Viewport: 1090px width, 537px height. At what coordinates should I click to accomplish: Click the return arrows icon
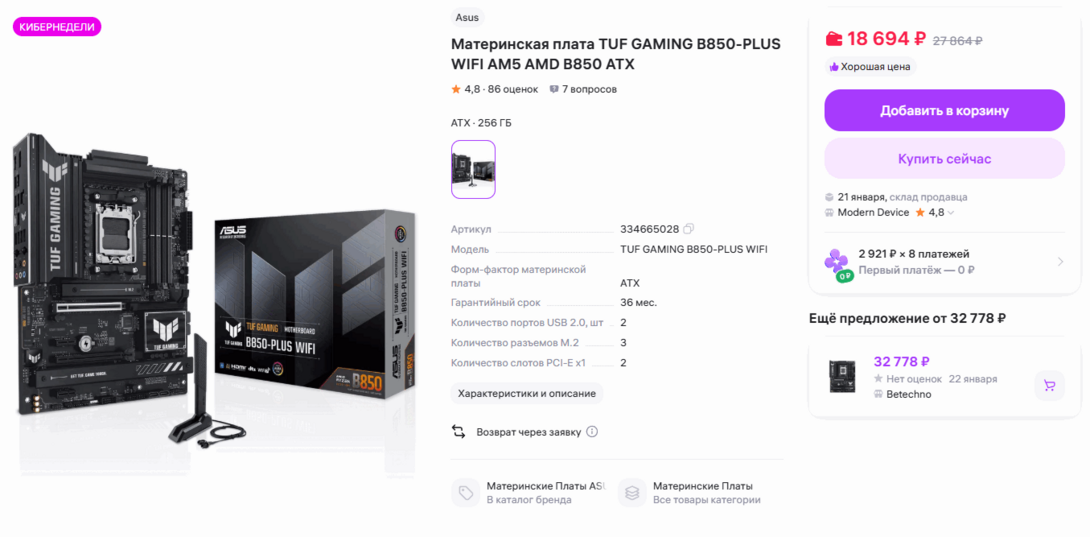459,431
